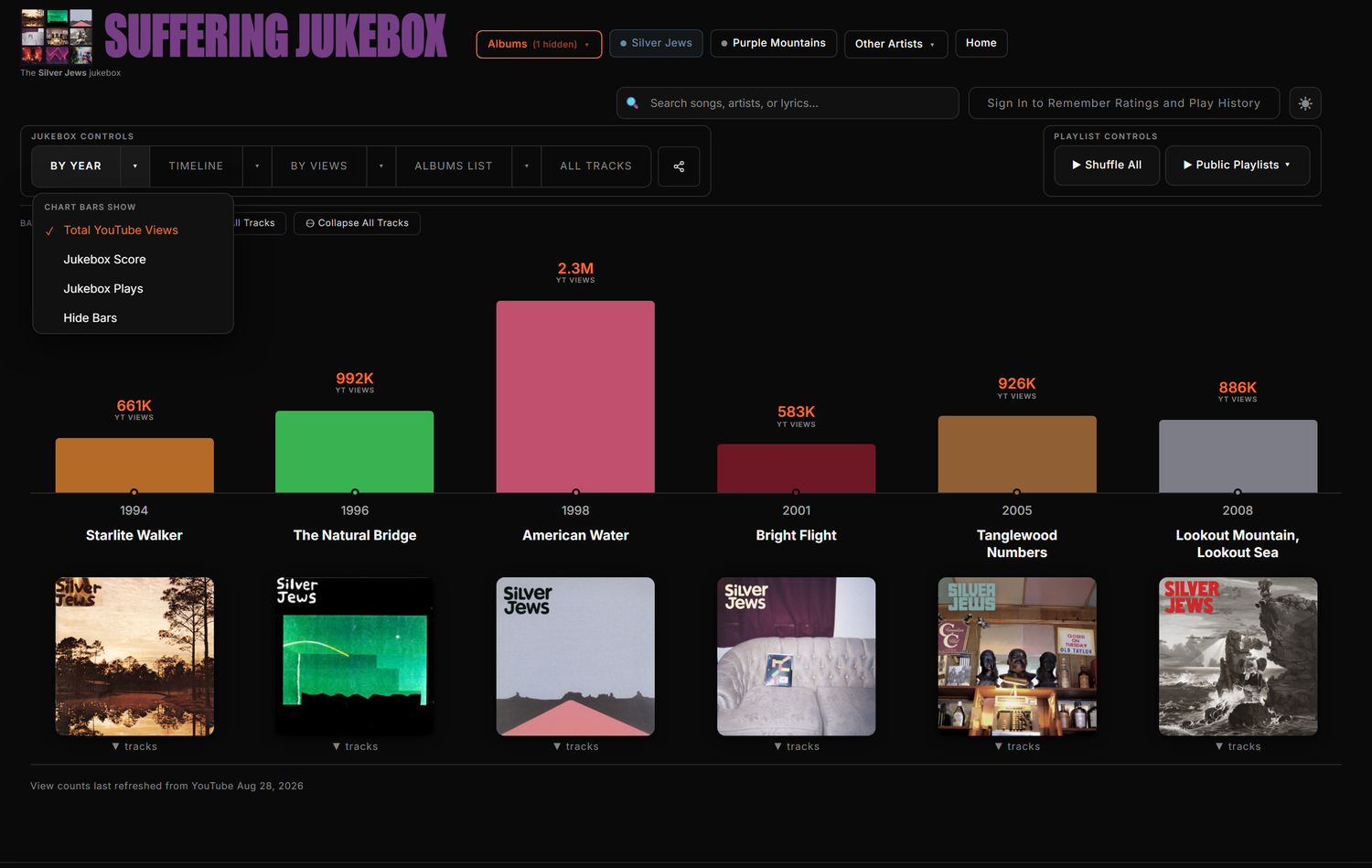Click the 992K YT views label
This screenshot has height=868, width=1372.
coord(355,382)
